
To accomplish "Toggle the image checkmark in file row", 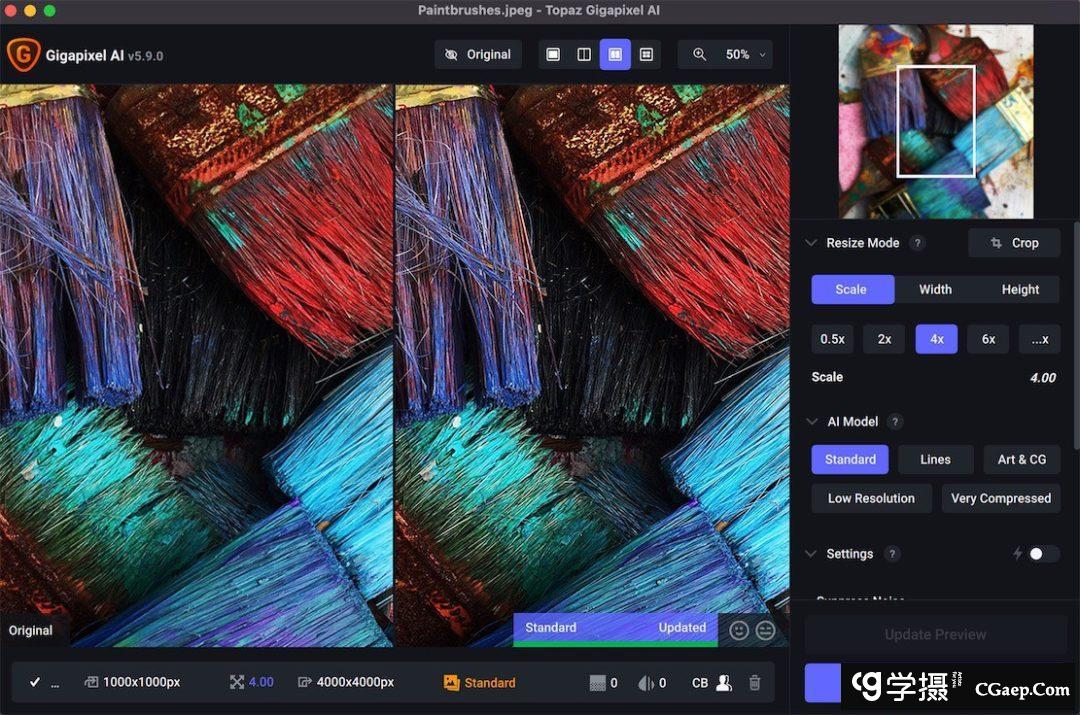I will pos(35,683).
